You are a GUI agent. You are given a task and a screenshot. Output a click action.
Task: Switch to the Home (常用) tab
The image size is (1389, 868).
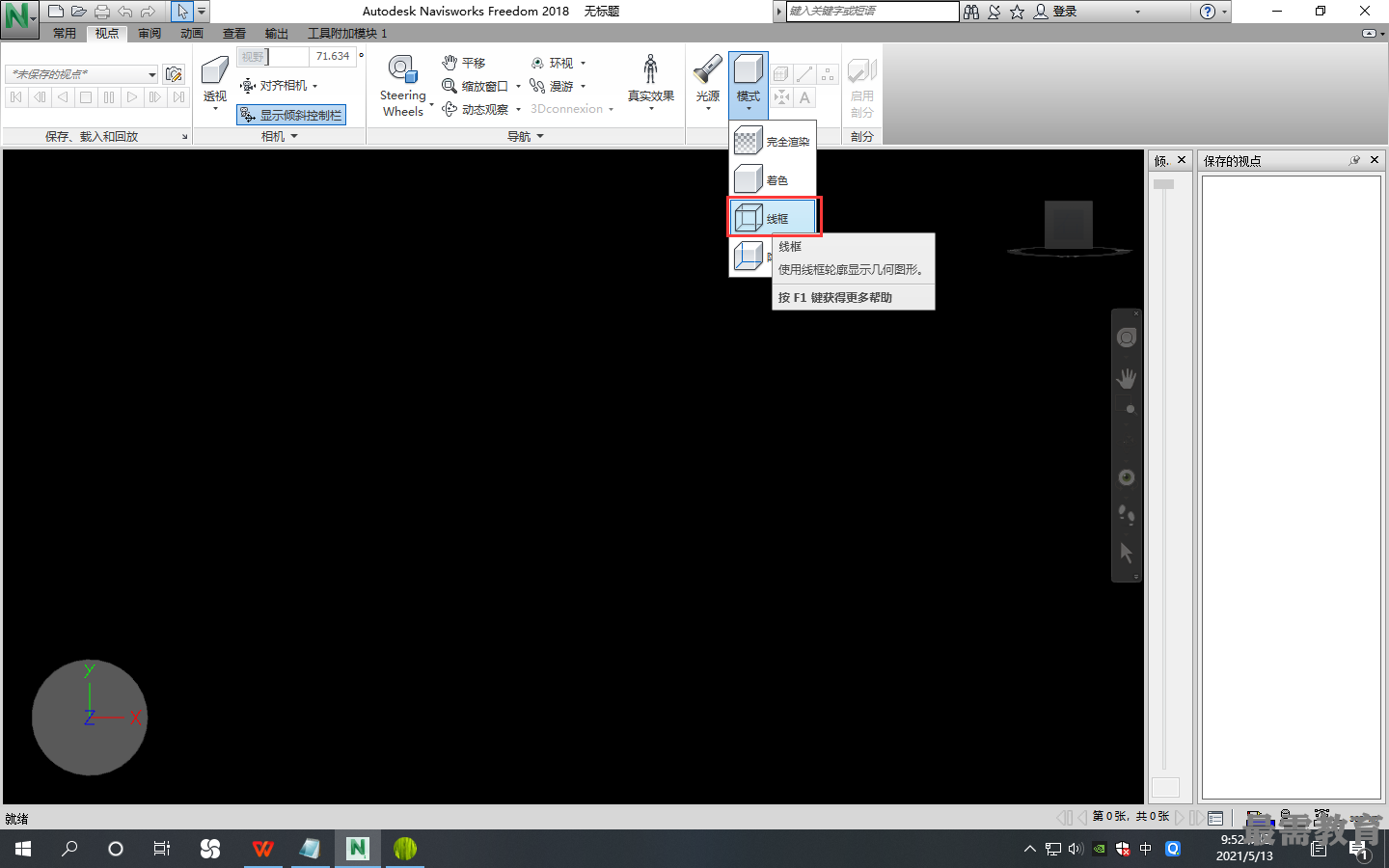pos(65,33)
